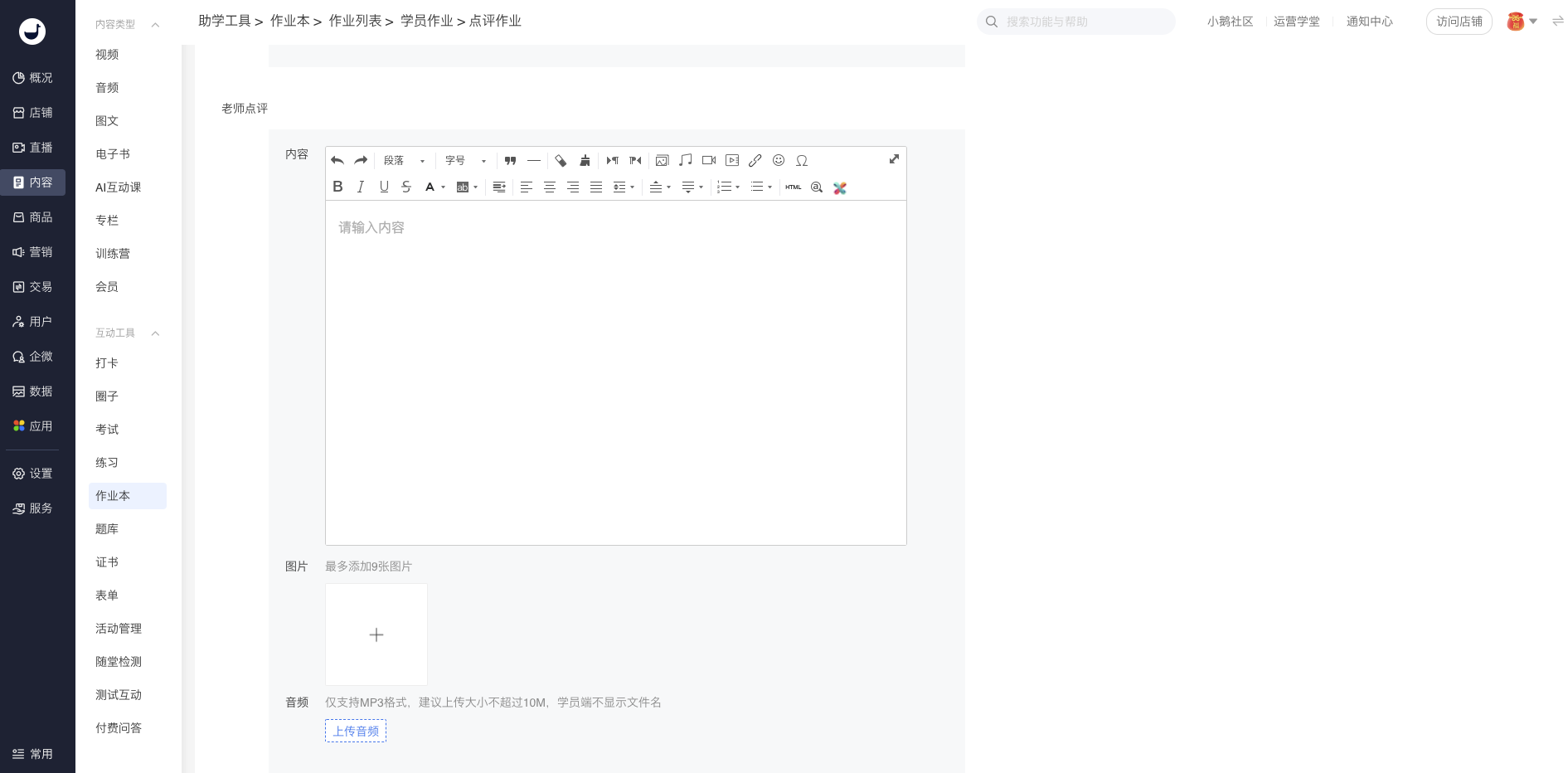Insert audio using the music note icon
1568x773 pixels.
coord(685,161)
